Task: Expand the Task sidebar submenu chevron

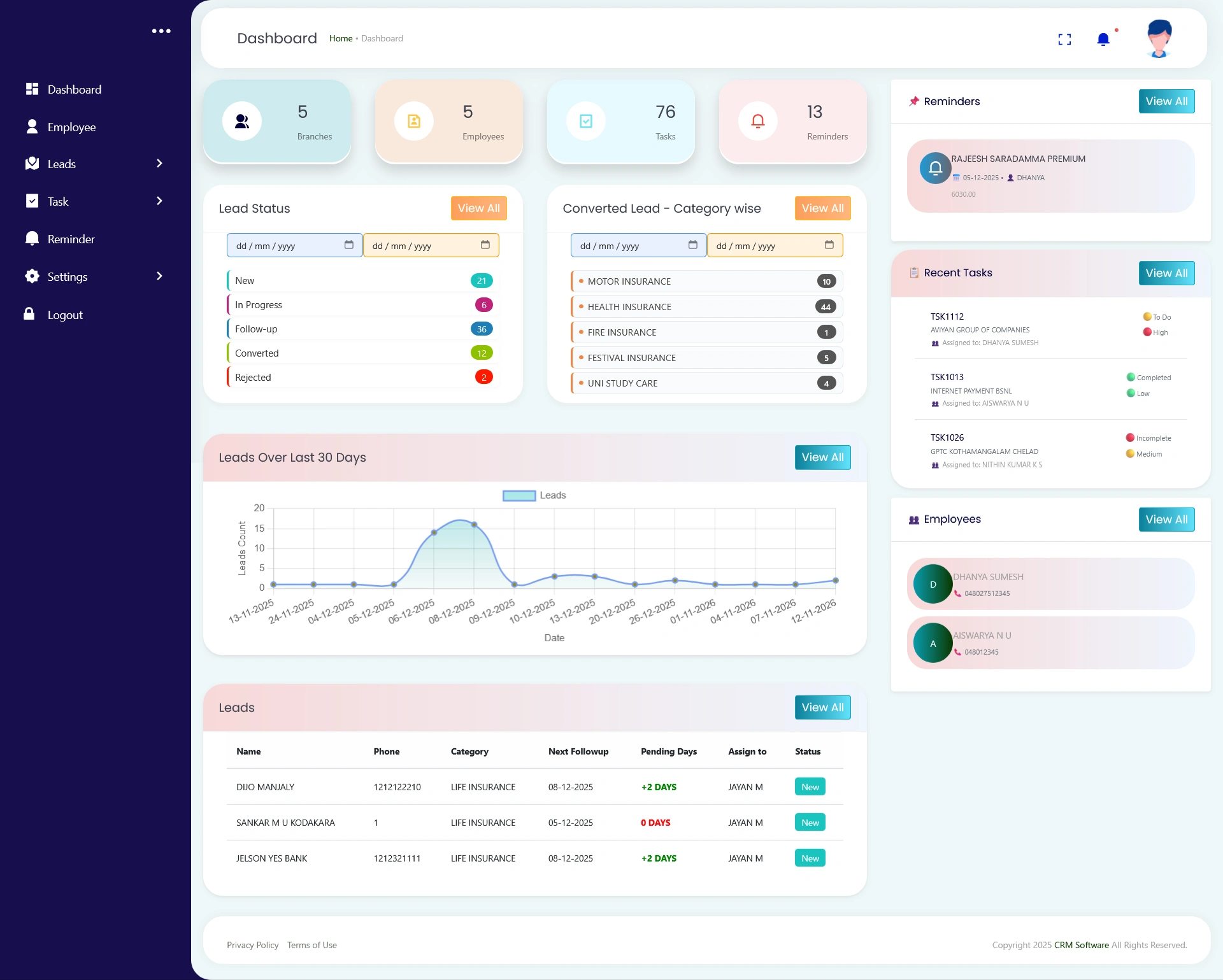Action: 159,201
